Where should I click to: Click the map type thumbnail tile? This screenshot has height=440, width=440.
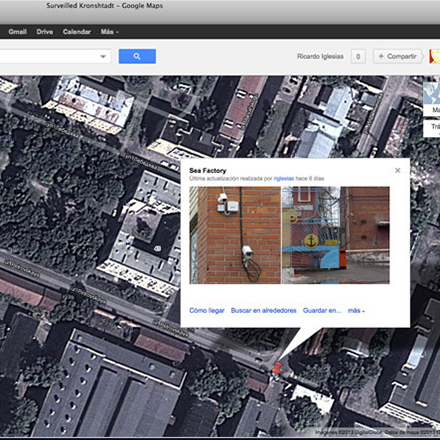[x=432, y=99]
